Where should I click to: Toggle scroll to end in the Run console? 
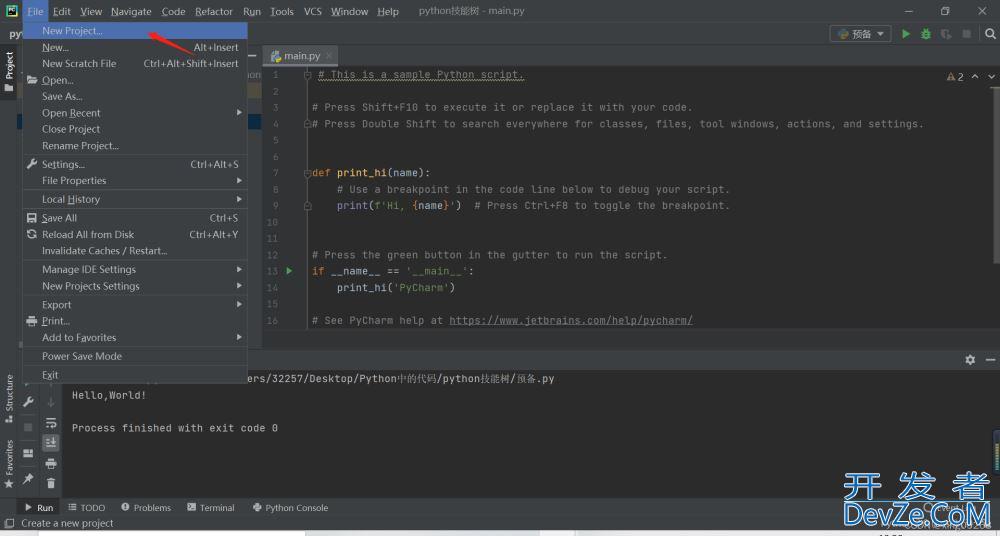click(x=51, y=442)
